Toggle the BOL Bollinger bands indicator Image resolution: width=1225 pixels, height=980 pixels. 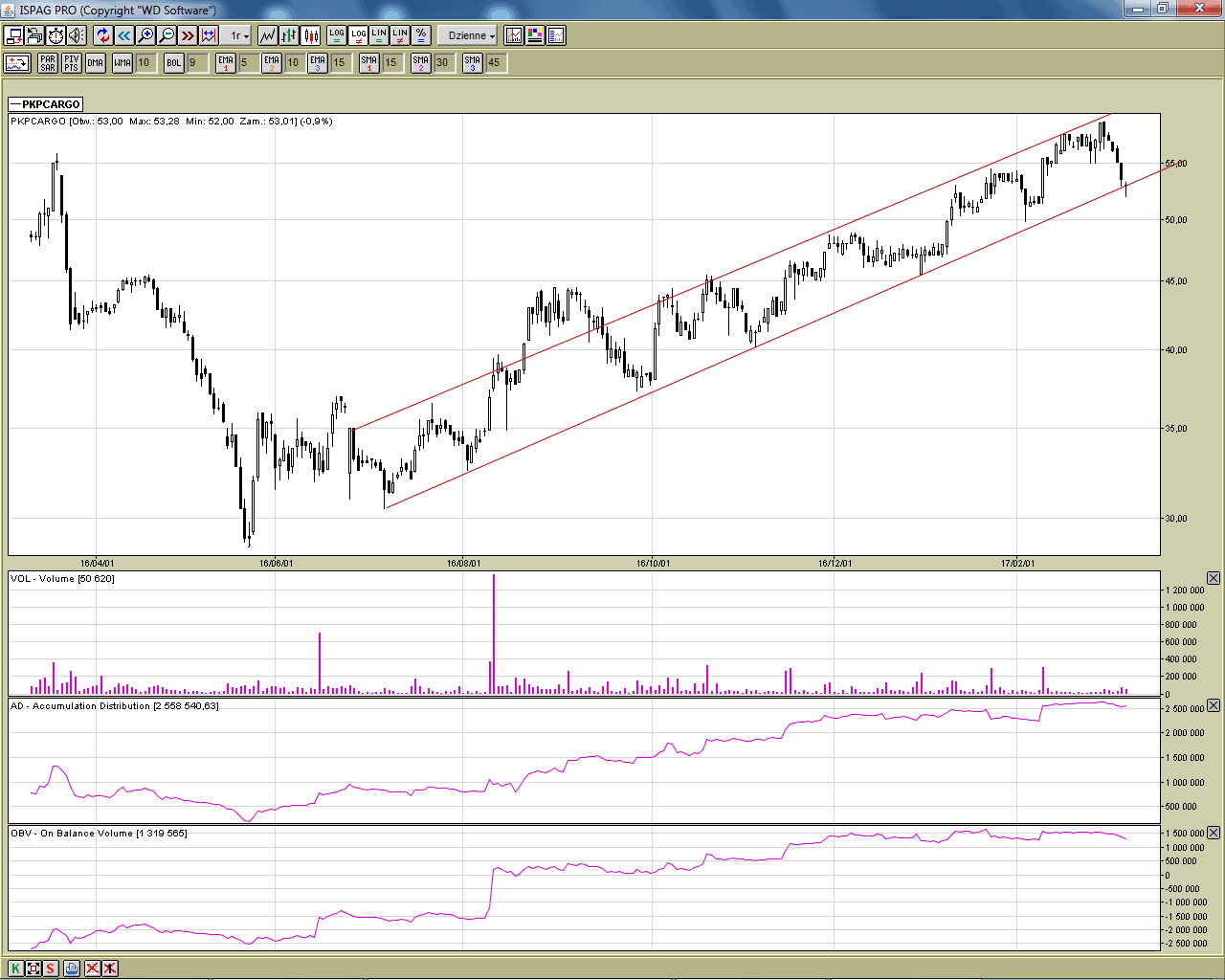[x=173, y=63]
